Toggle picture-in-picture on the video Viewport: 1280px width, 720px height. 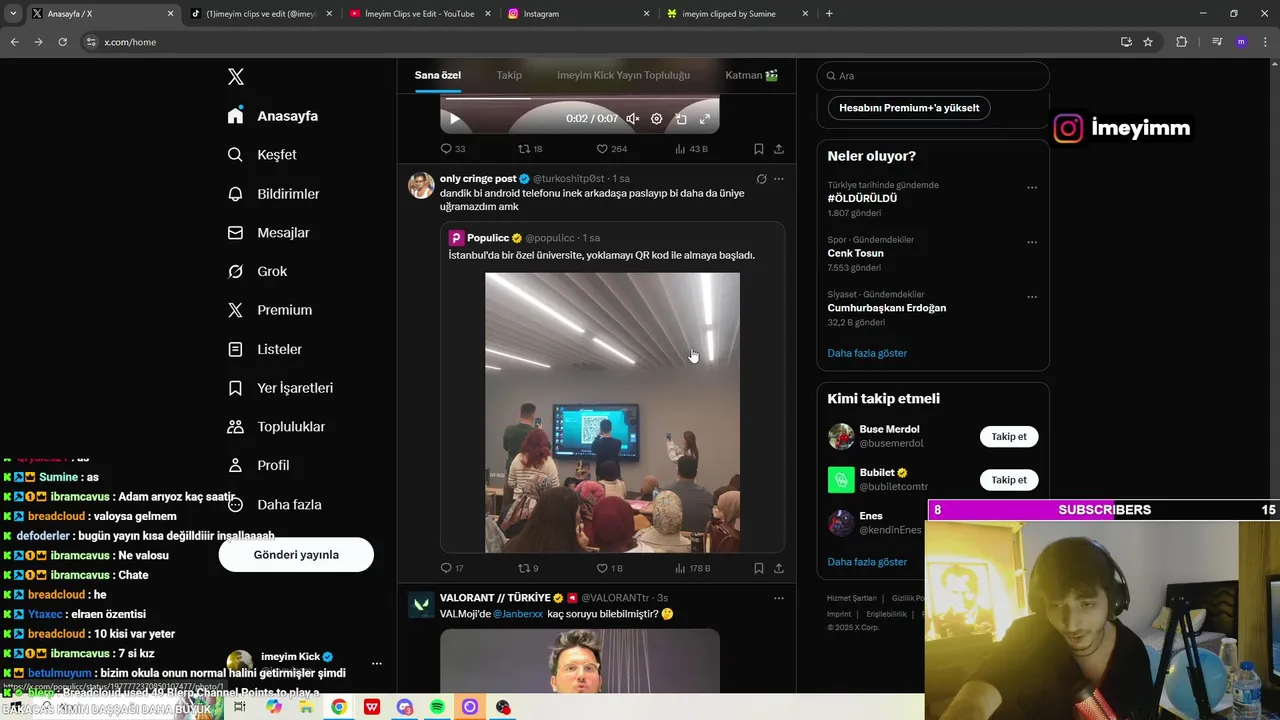681,119
